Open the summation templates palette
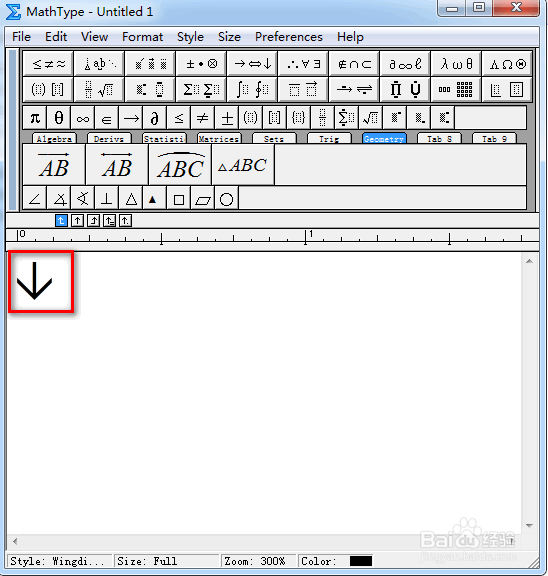Viewport: 548px width, 576px height. click(201, 89)
